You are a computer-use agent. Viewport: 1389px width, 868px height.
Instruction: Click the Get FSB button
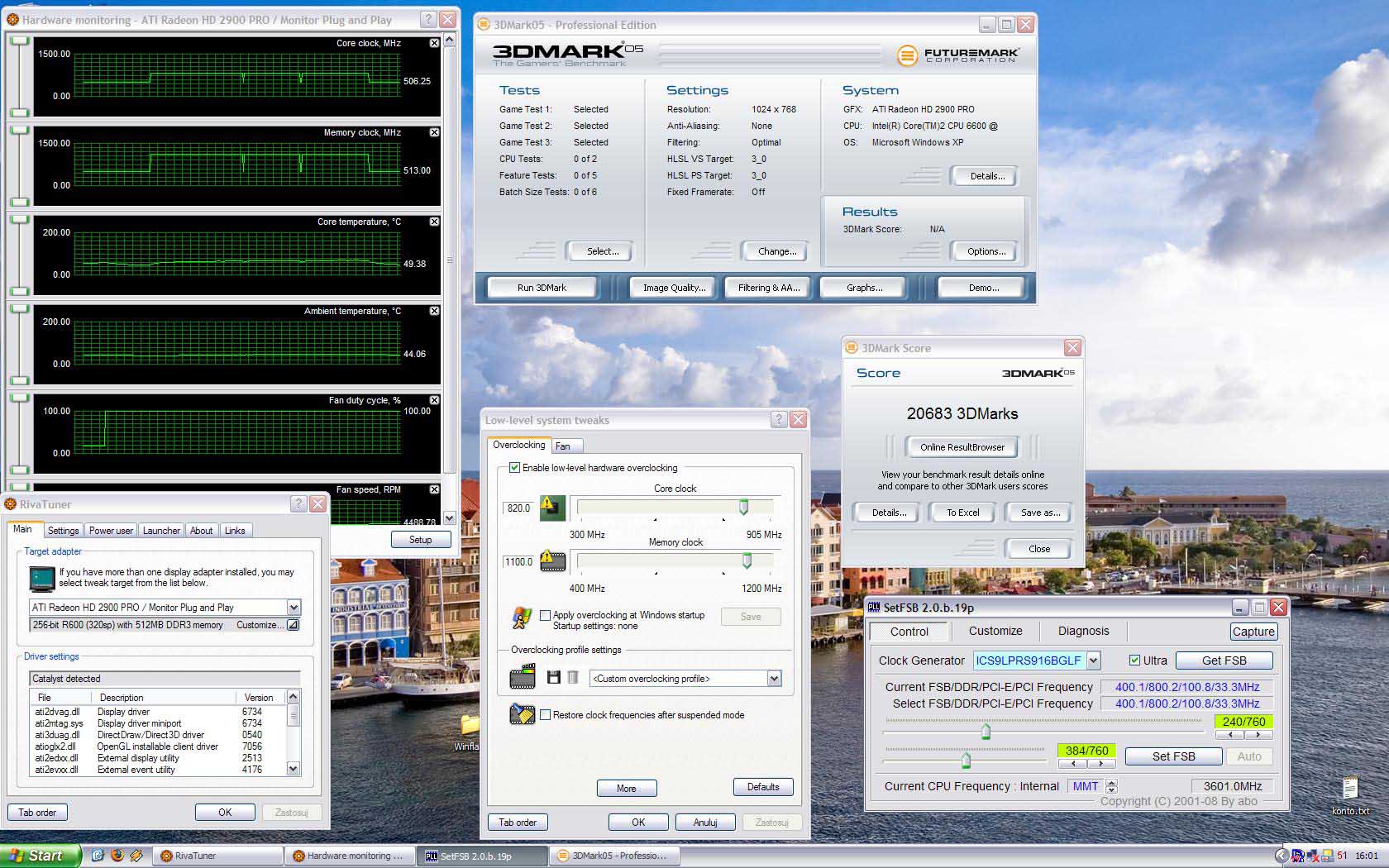(x=1224, y=661)
